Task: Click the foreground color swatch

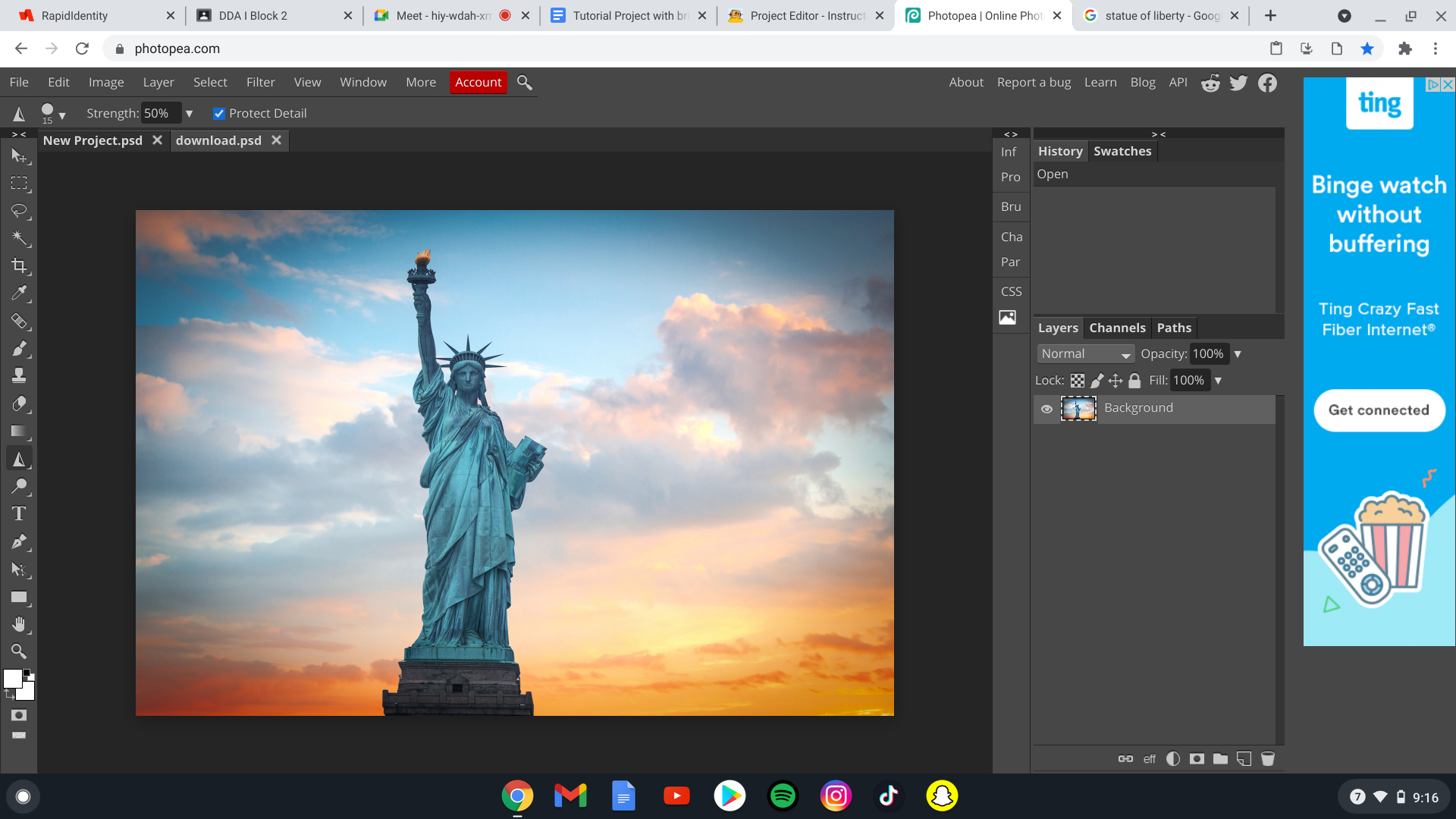Action: tap(12, 679)
